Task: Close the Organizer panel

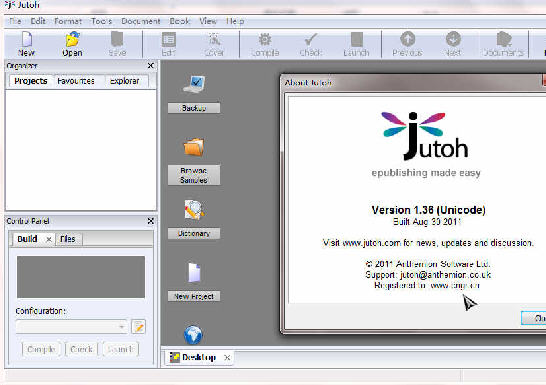Action: pyautogui.click(x=150, y=65)
